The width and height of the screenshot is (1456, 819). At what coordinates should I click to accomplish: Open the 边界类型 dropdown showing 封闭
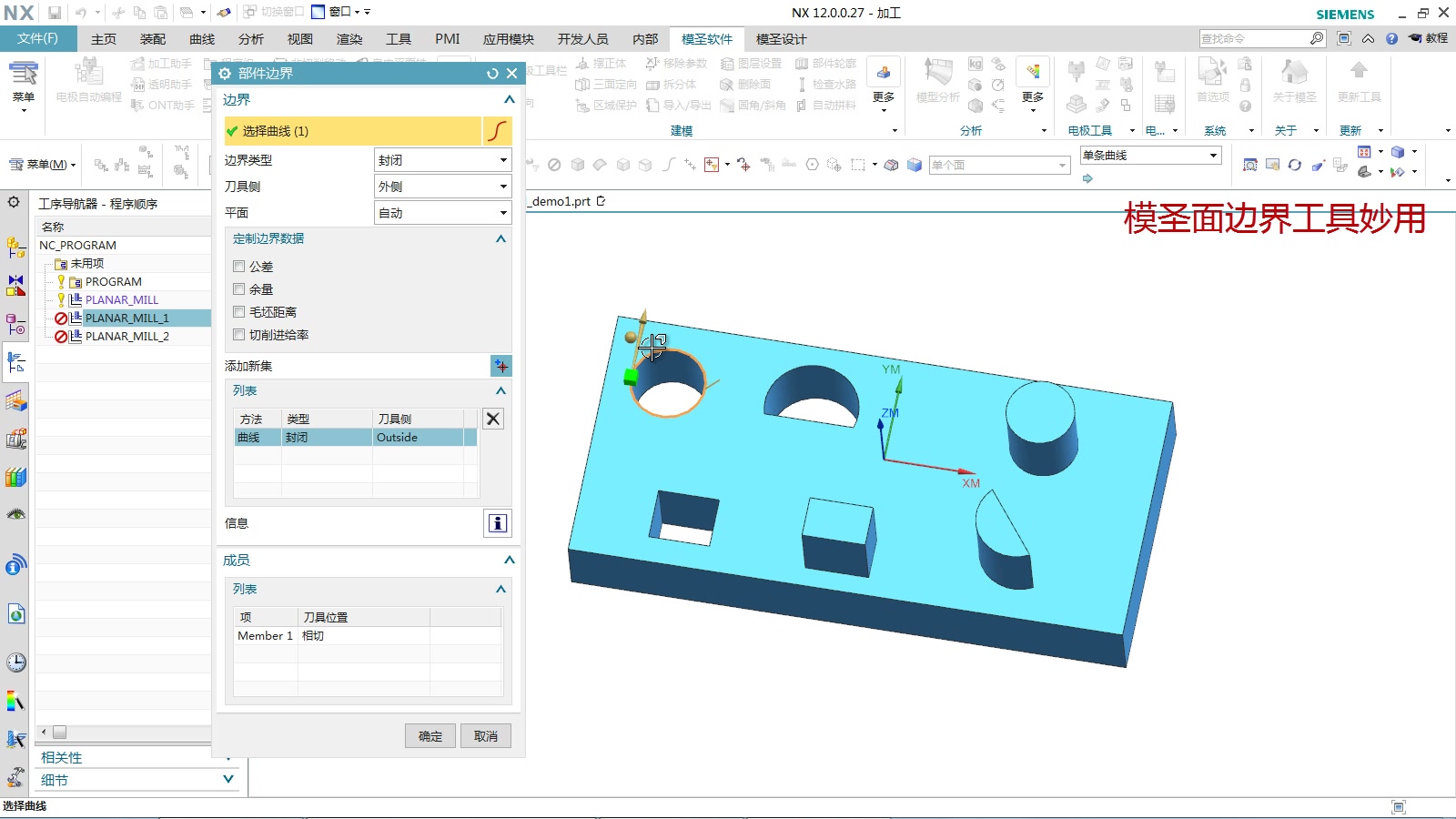[x=443, y=160]
